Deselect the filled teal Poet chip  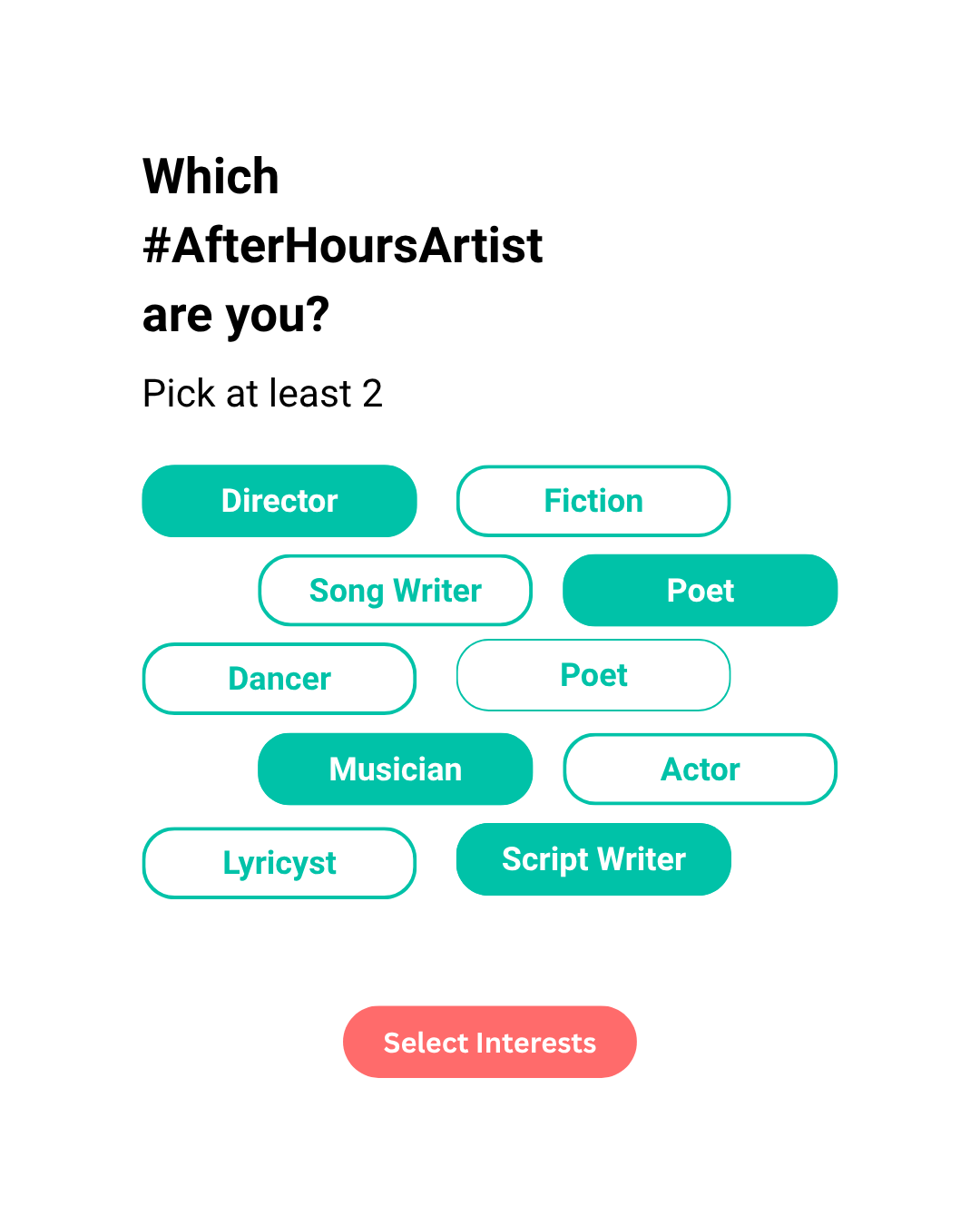[x=700, y=591]
